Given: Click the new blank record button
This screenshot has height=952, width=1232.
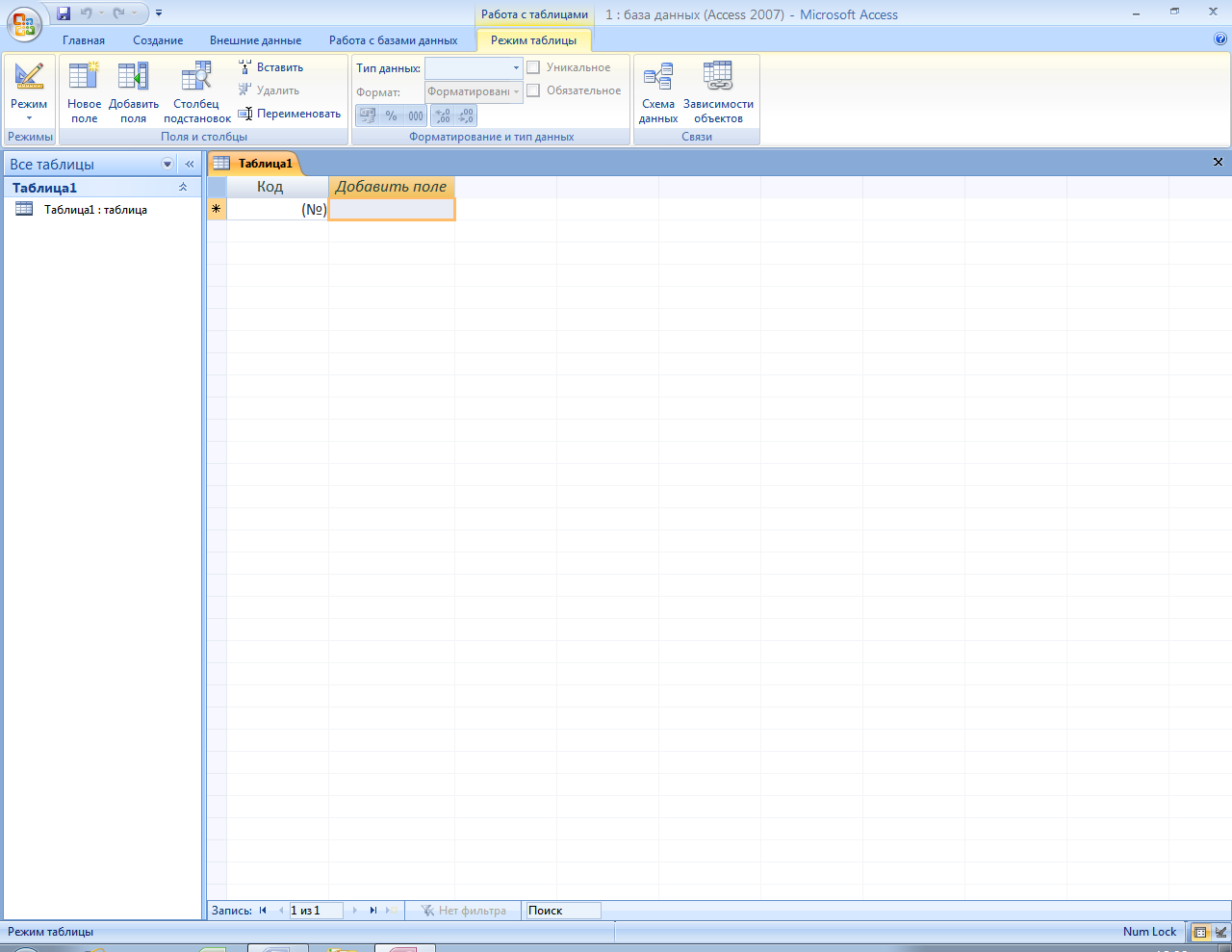Looking at the screenshot, I should pyautogui.click(x=393, y=911).
